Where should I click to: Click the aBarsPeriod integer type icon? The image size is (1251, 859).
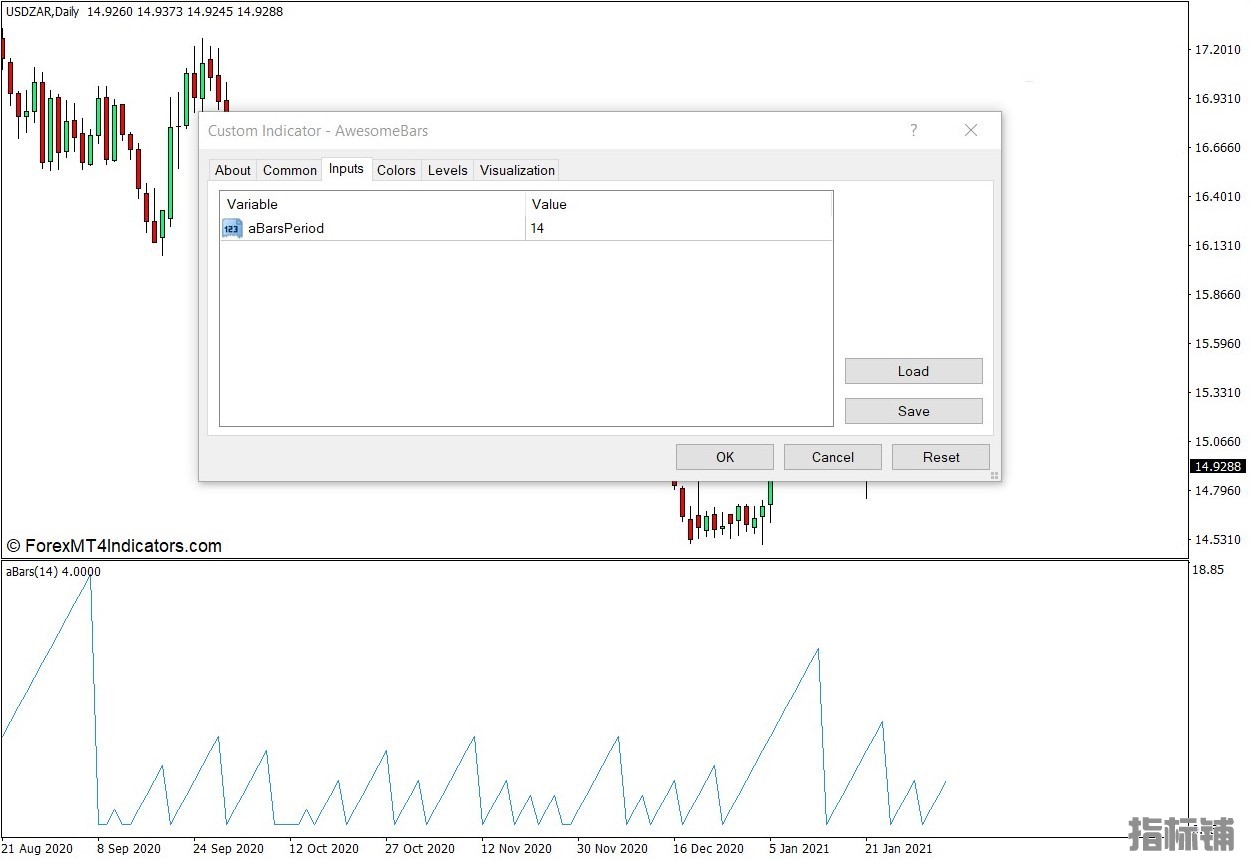pyautogui.click(x=232, y=229)
